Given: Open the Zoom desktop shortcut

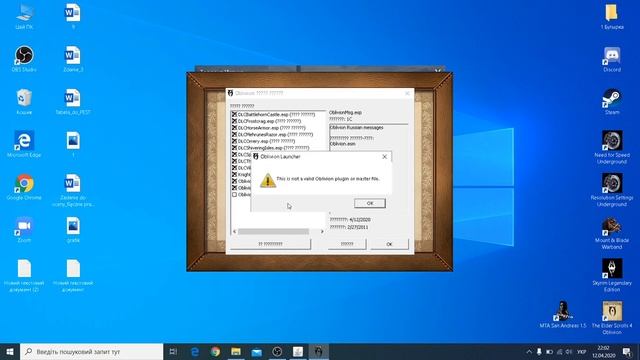Looking at the screenshot, I should (x=24, y=229).
